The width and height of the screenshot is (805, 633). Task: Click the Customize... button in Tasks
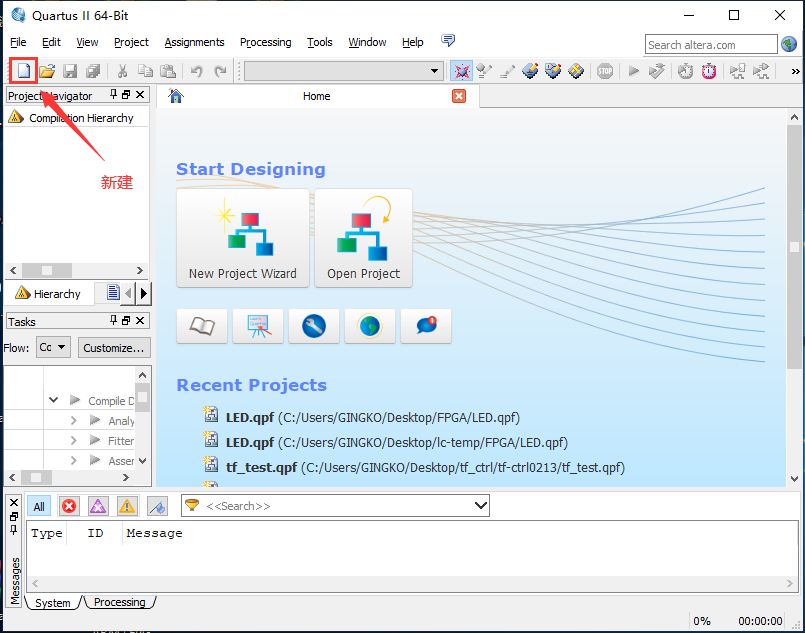click(x=113, y=348)
